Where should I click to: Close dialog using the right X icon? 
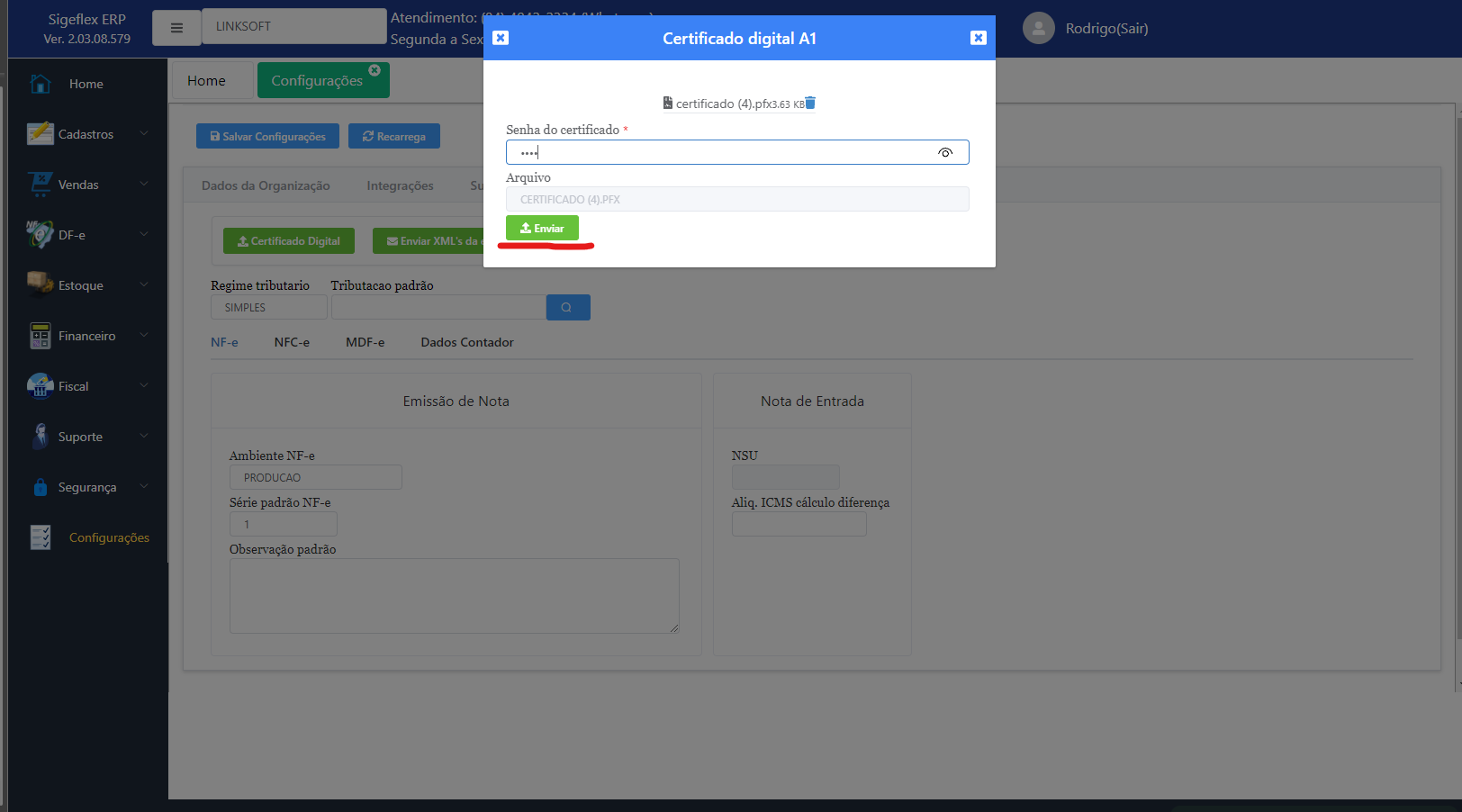click(x=978, y=38)
